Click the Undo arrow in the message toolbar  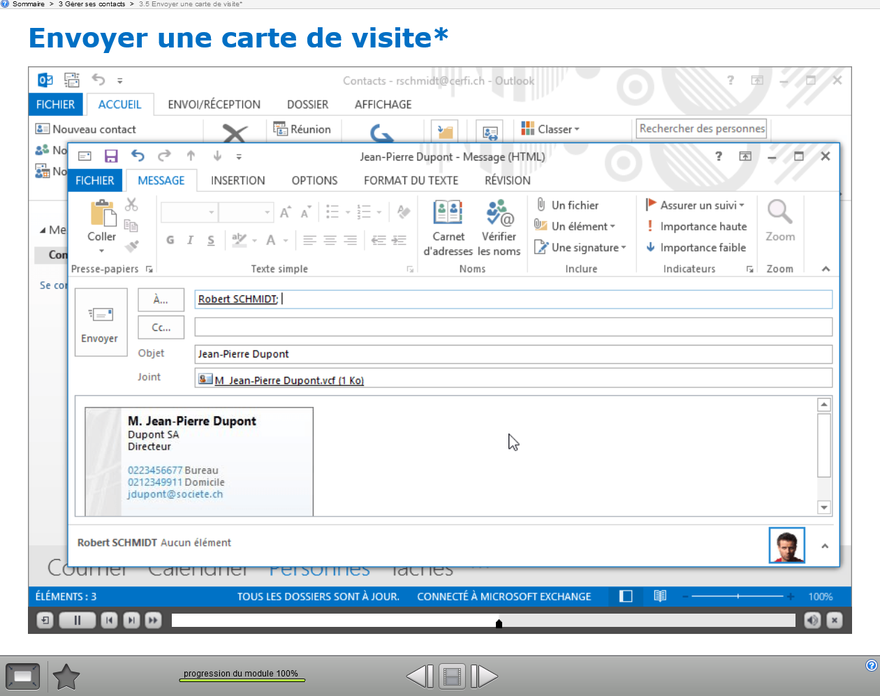tap(138, 156)
